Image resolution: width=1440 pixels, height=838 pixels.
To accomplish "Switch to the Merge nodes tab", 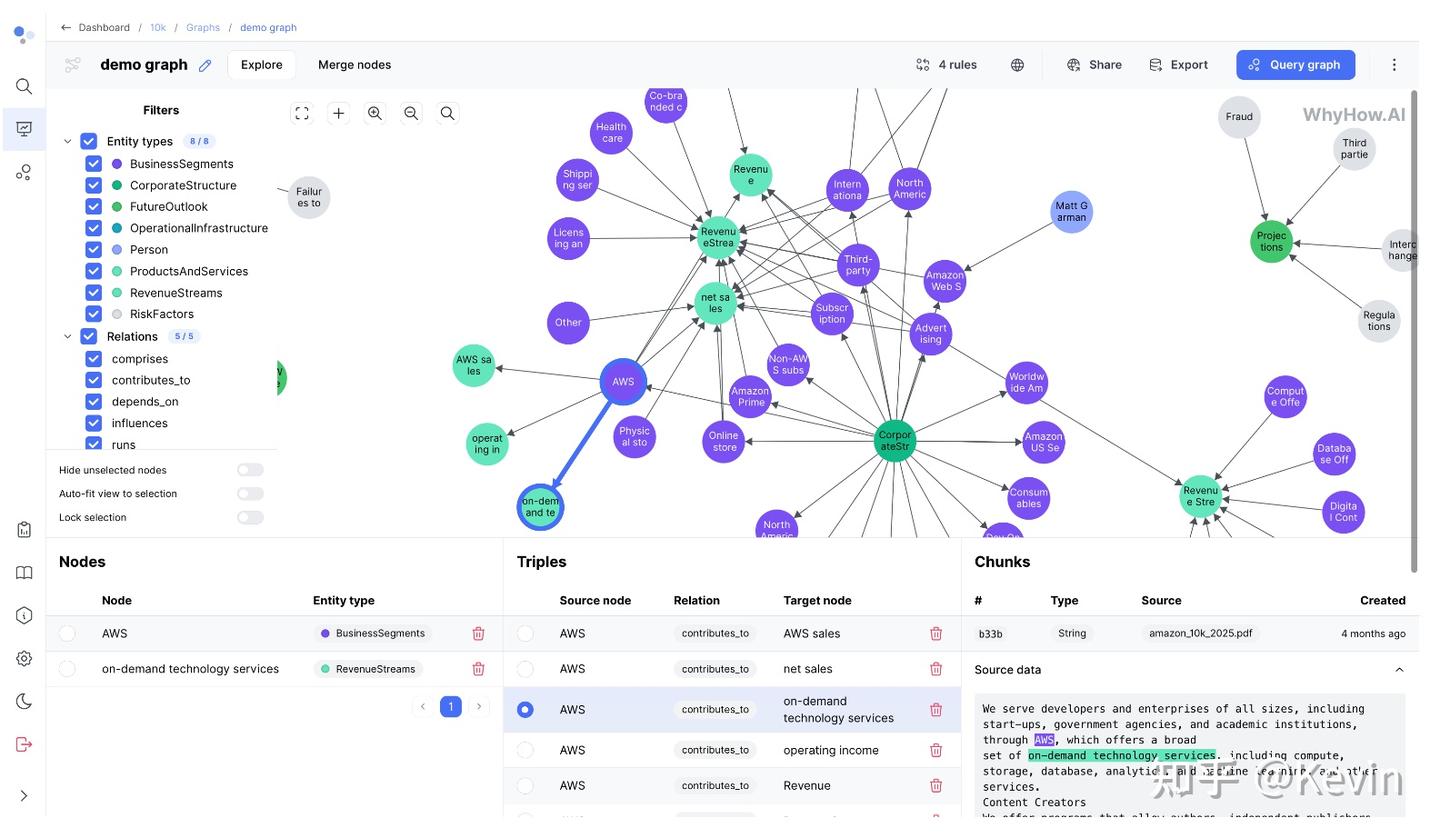I will pyautogui.click(x=354, y=64).
